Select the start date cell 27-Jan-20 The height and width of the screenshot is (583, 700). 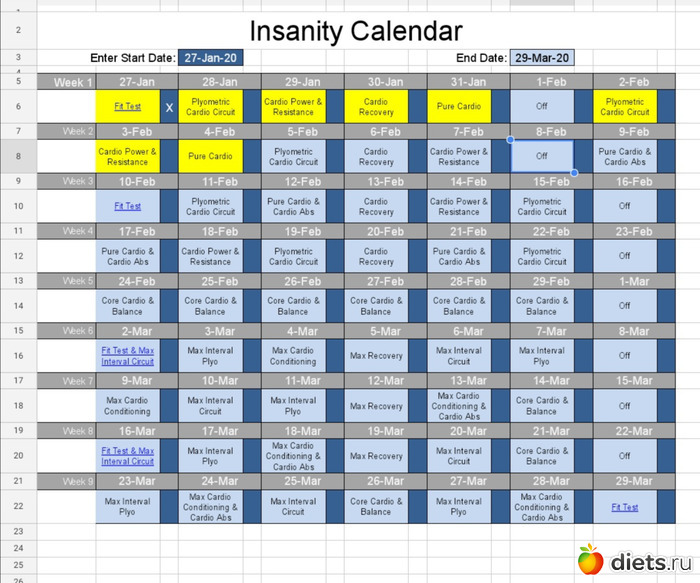pyautogui.click(x=211, y=58)
